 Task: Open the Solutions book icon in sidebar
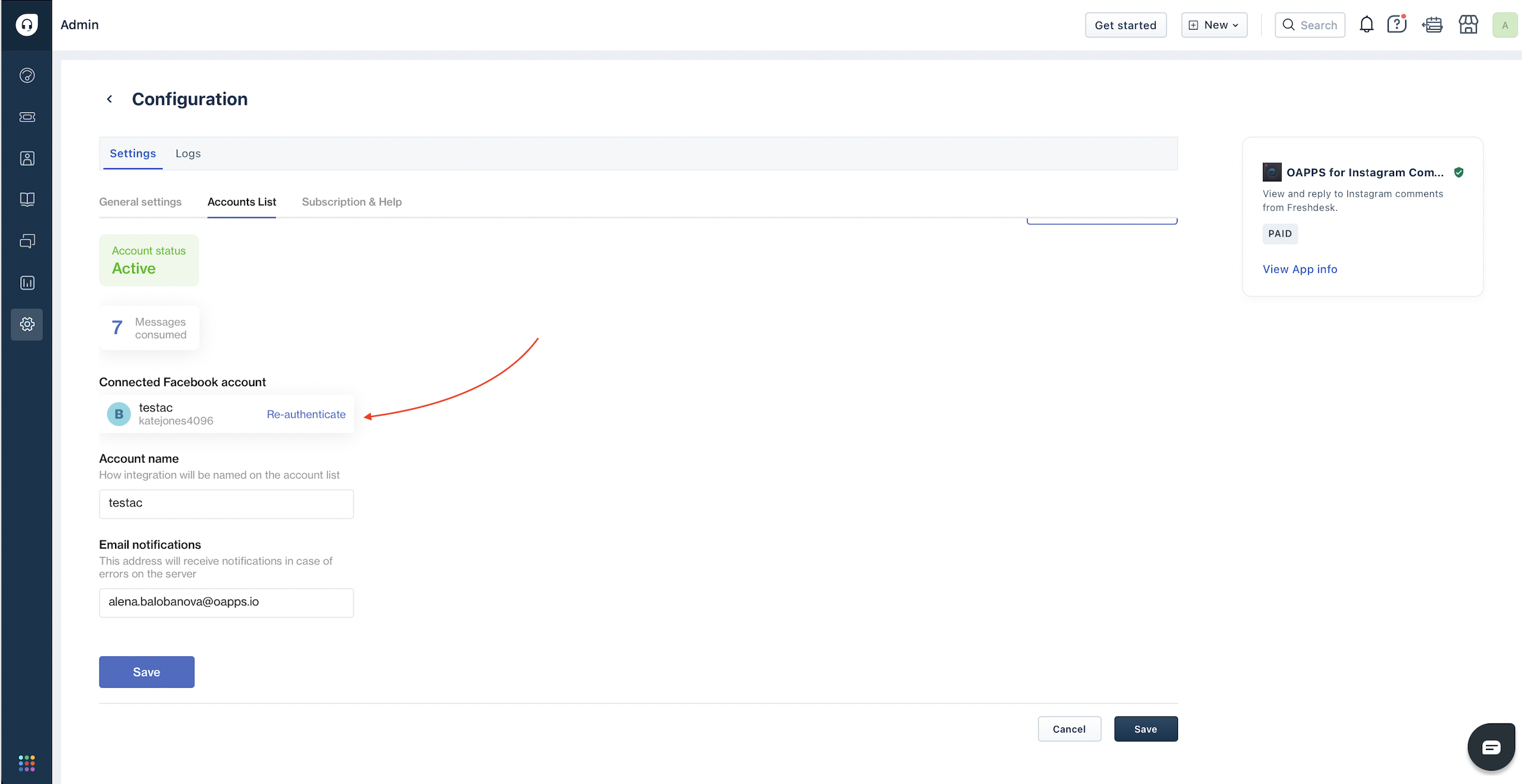click(27, 200)
